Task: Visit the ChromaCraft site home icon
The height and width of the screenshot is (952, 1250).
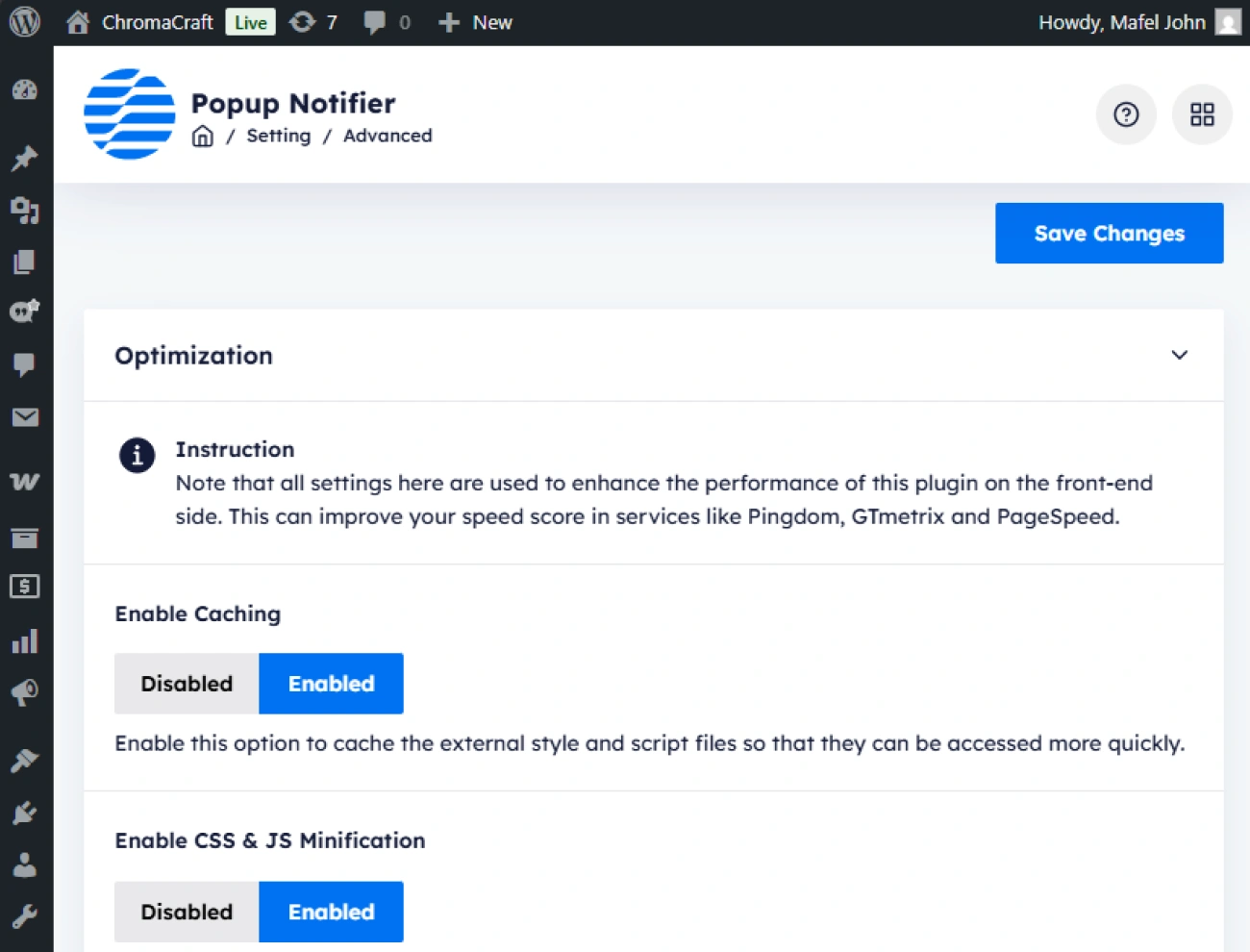Action: (x=78, y=22)
